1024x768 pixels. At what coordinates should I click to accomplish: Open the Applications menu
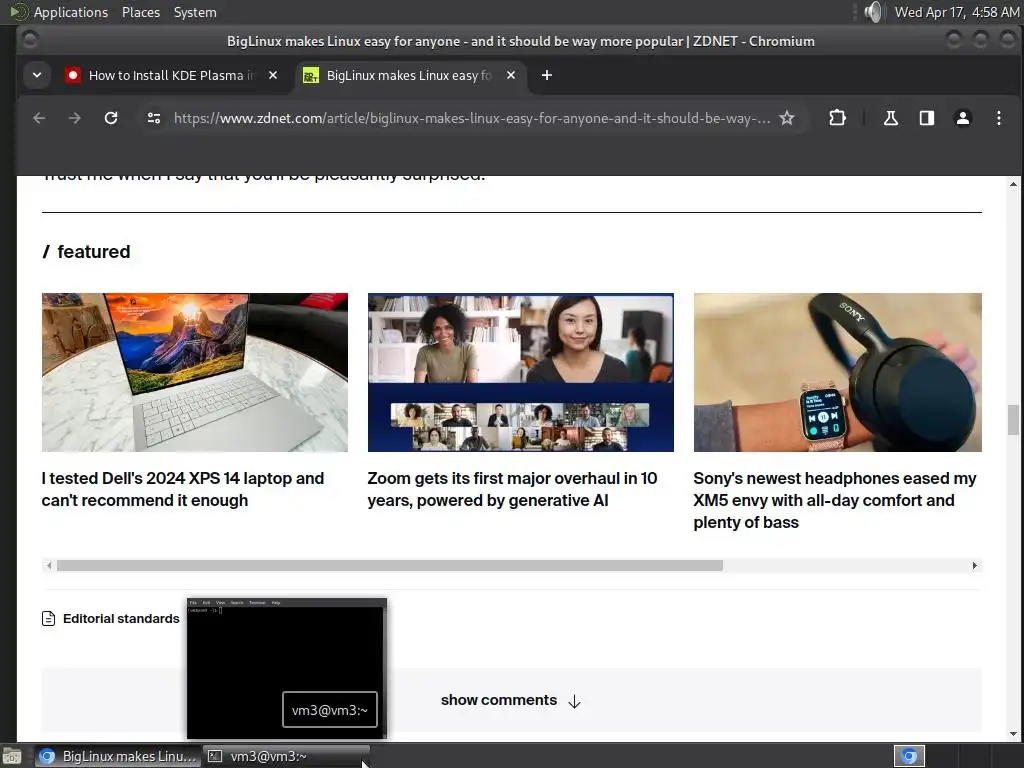[x=71, y=12]
